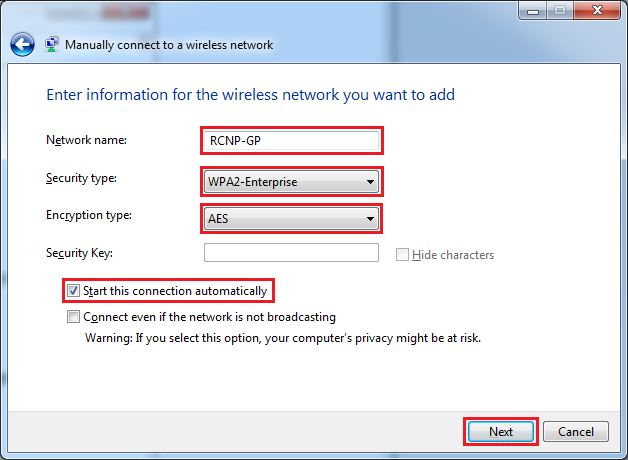Click the wireless network icon in title bar

51,45
